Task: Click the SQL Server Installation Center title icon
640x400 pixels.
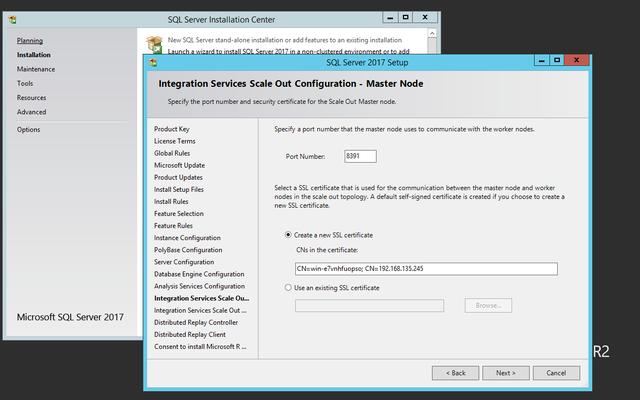Action: pos(12,20)
